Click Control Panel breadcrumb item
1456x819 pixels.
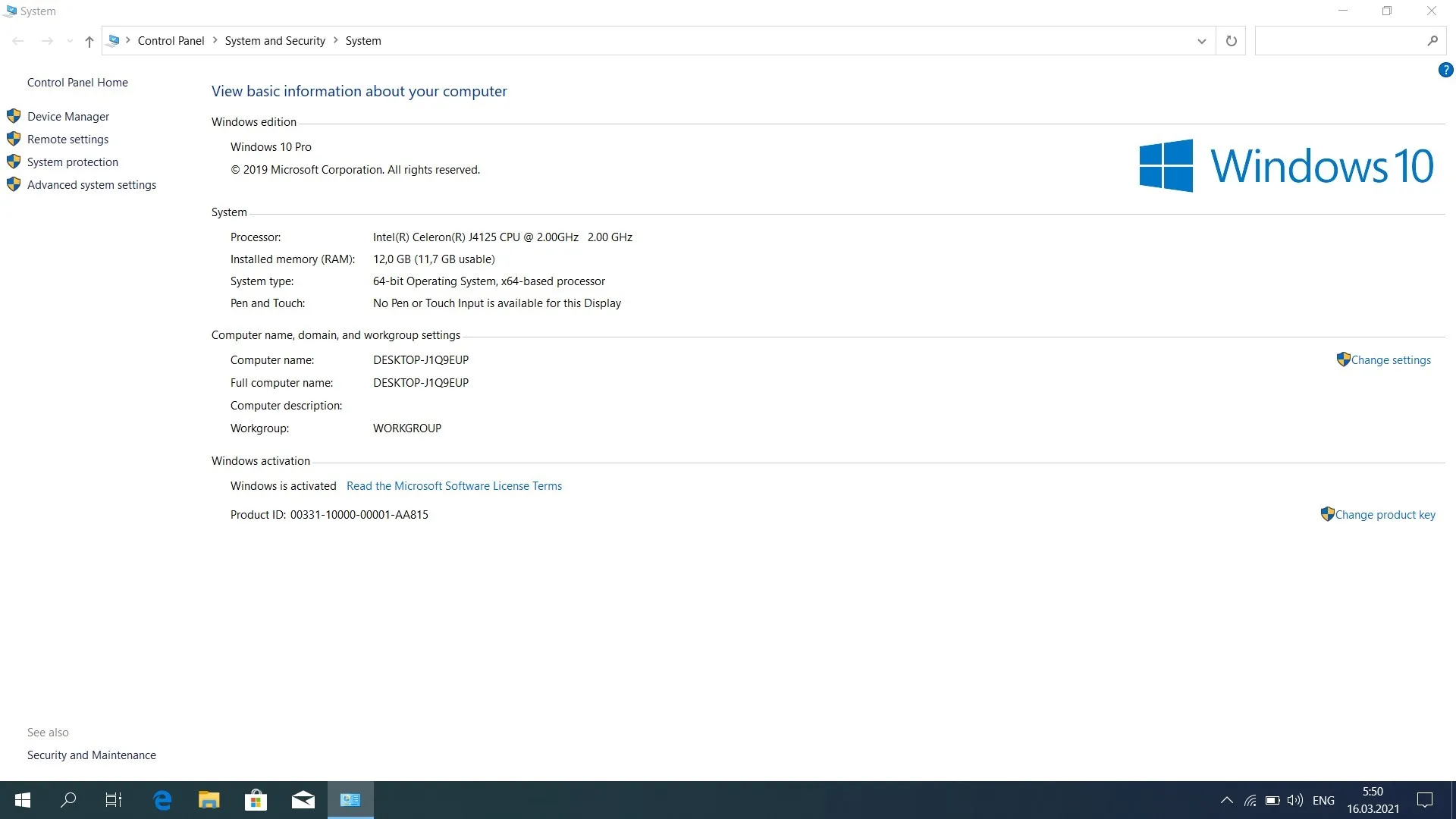(x=171, y=41)
